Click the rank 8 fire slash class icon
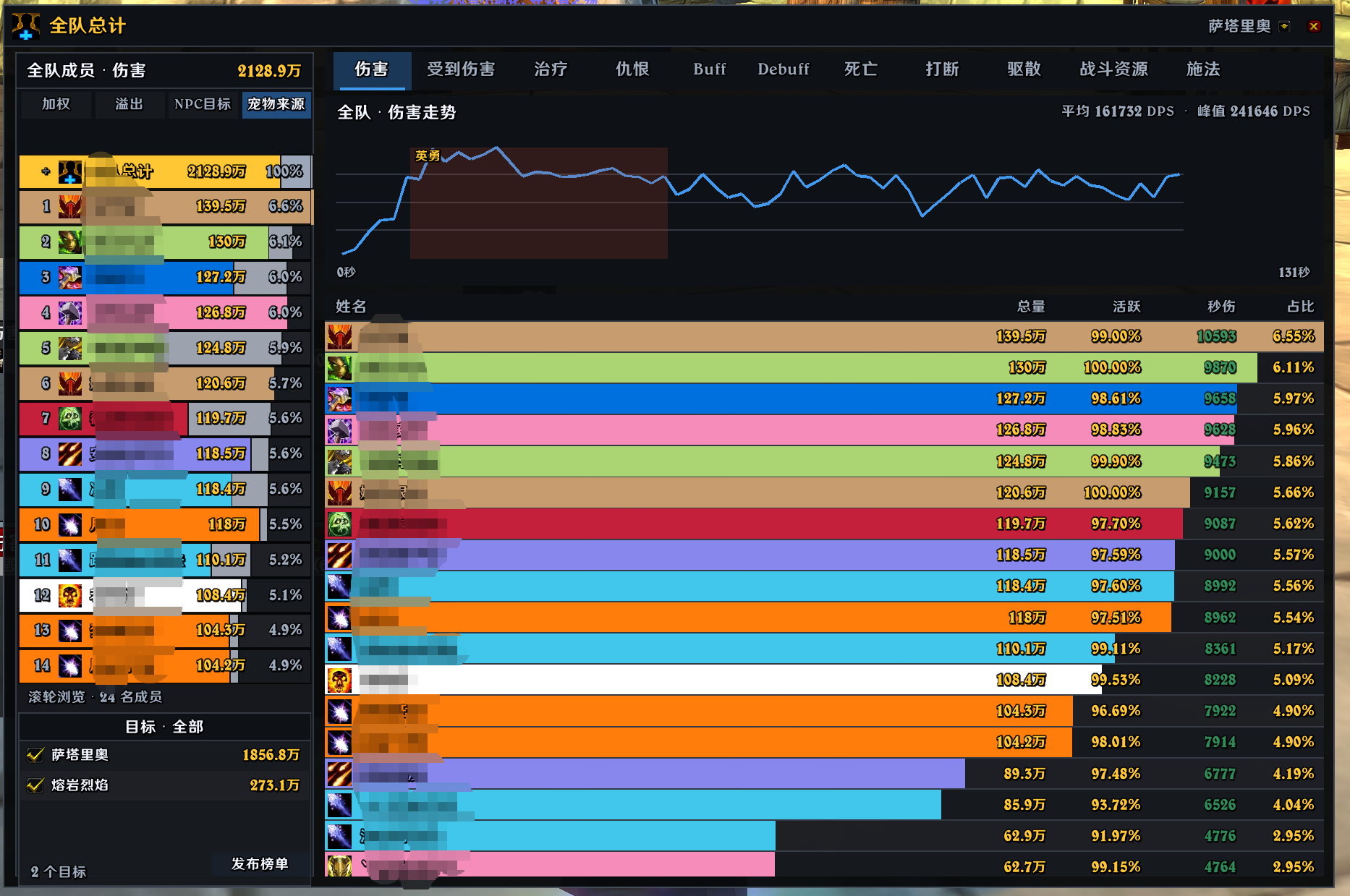 click(70, 453)
